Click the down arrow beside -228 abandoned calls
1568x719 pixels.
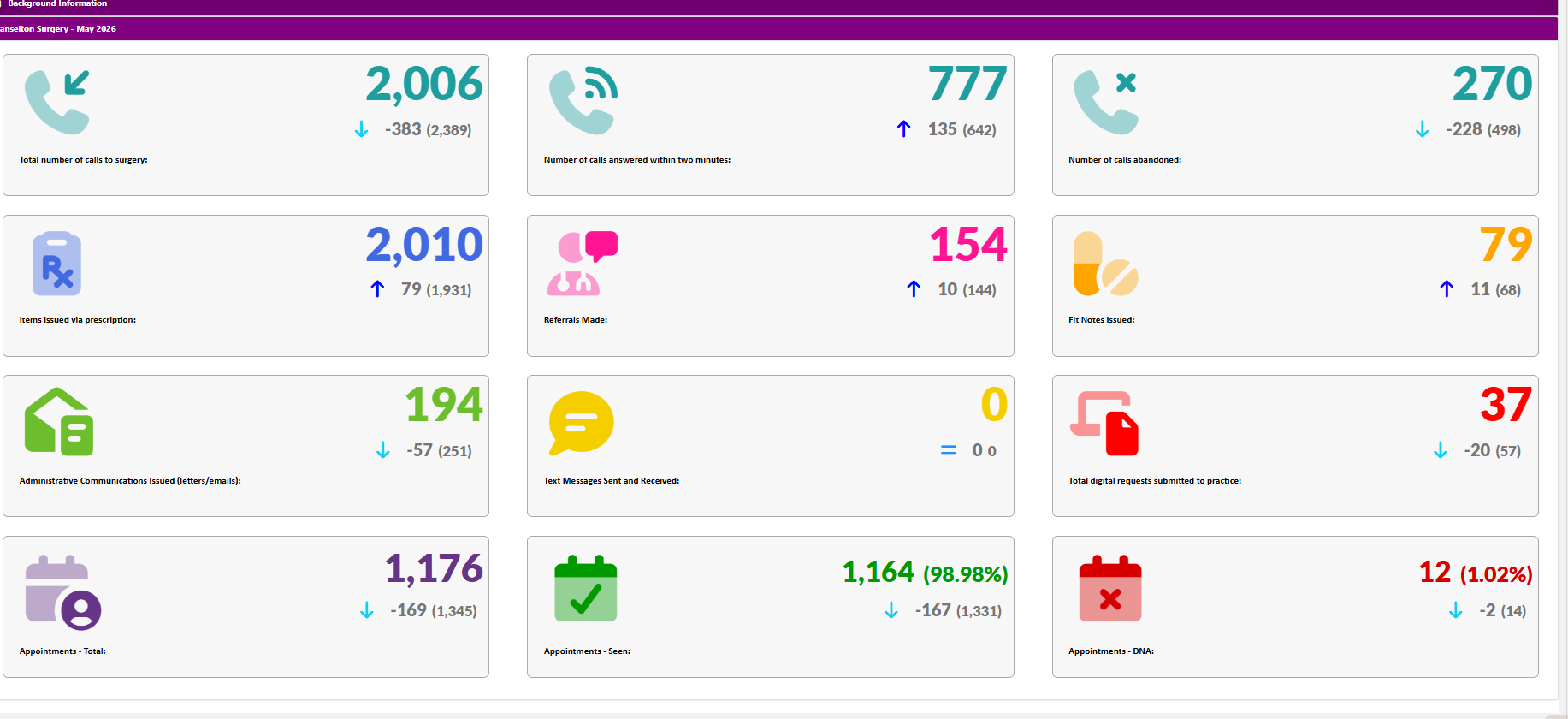tap(1423, 129)
